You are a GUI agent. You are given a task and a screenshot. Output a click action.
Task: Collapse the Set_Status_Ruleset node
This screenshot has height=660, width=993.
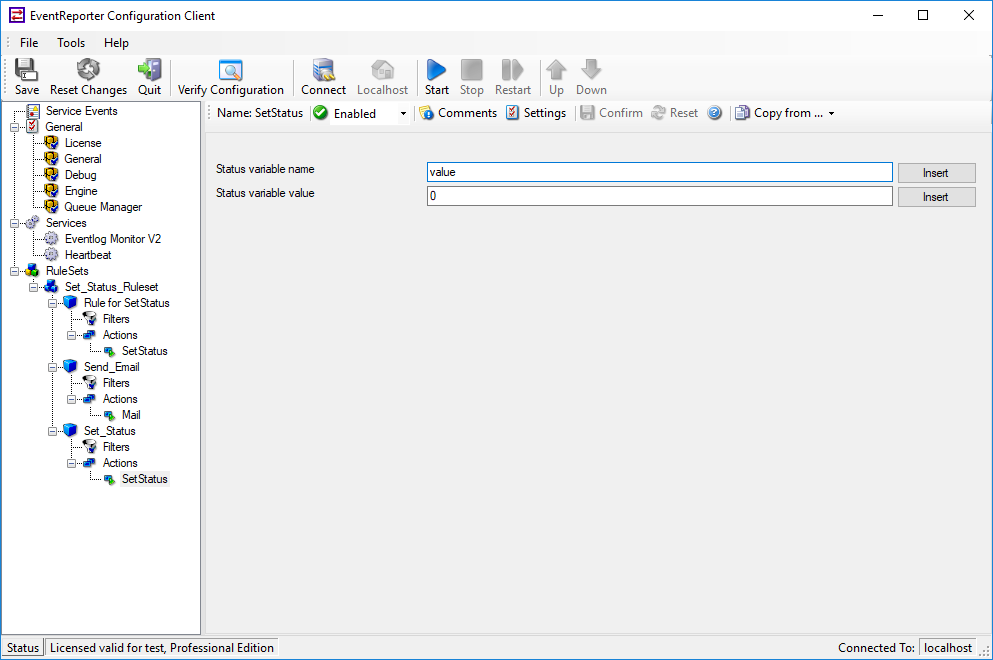[x=34, y=287]
